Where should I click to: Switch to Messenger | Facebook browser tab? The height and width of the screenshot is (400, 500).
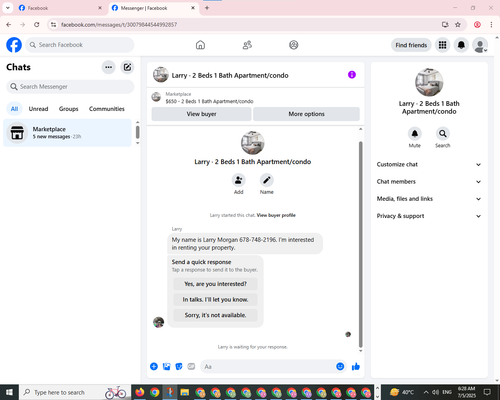153,8
